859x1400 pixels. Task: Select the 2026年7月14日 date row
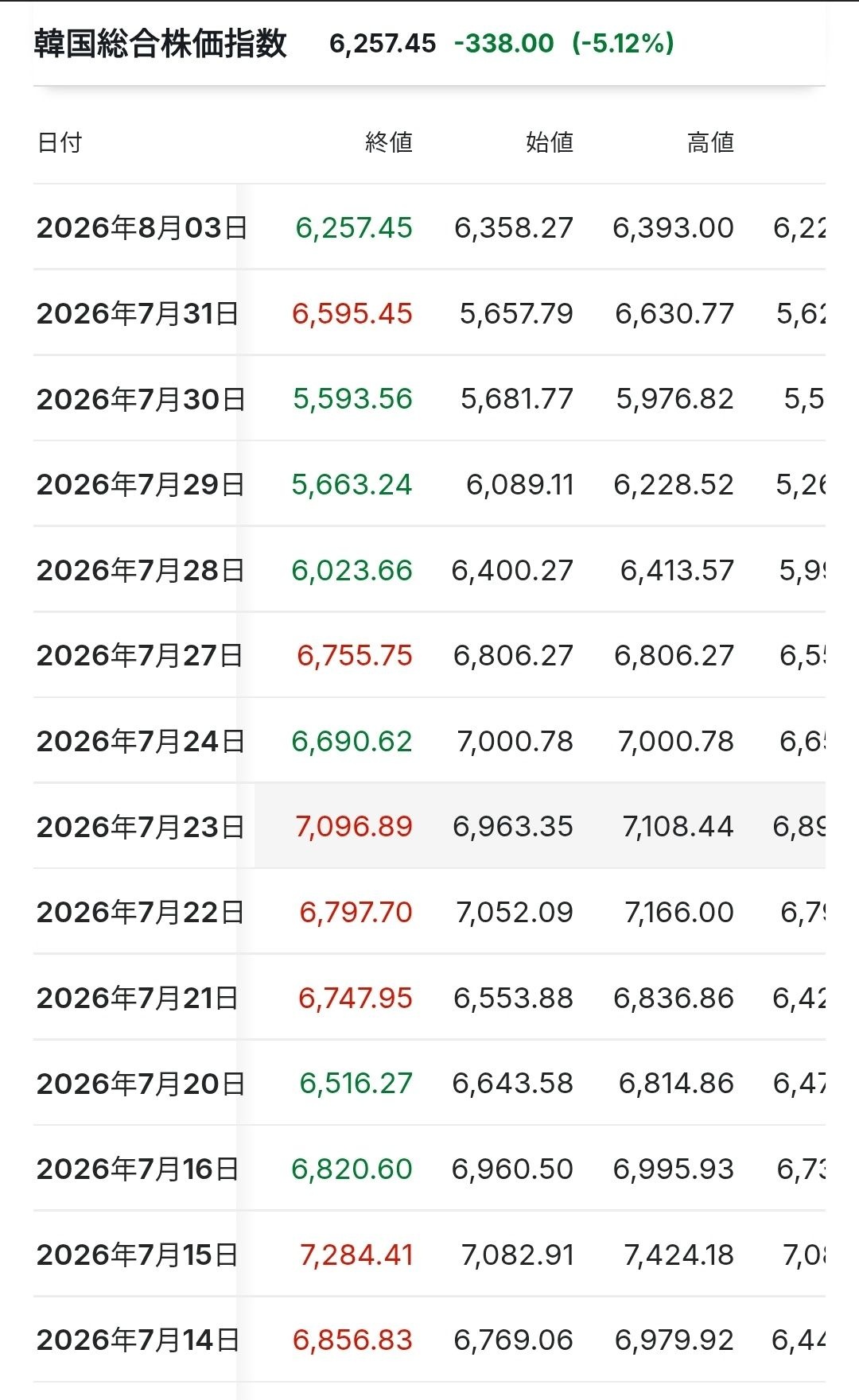(x=429, y=1340)
